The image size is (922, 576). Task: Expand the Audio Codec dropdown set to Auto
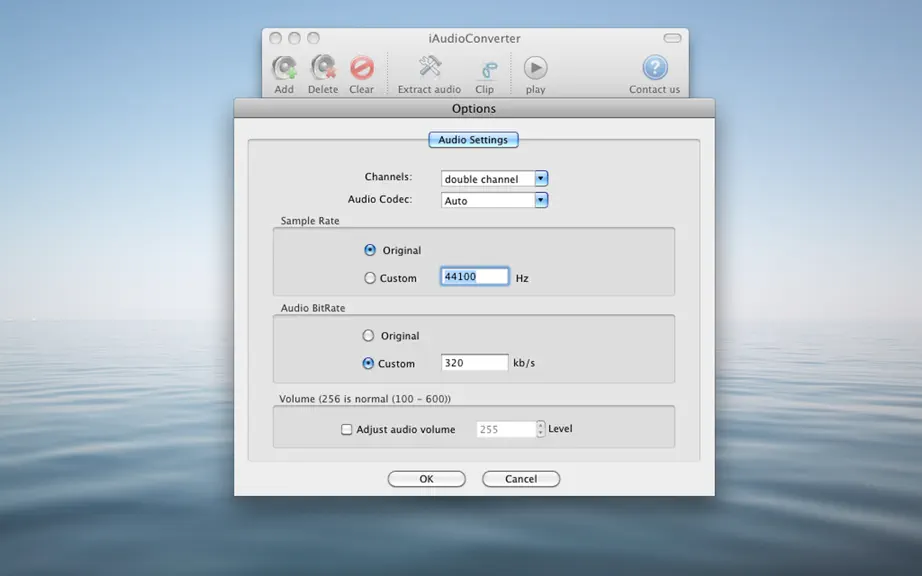495,200
